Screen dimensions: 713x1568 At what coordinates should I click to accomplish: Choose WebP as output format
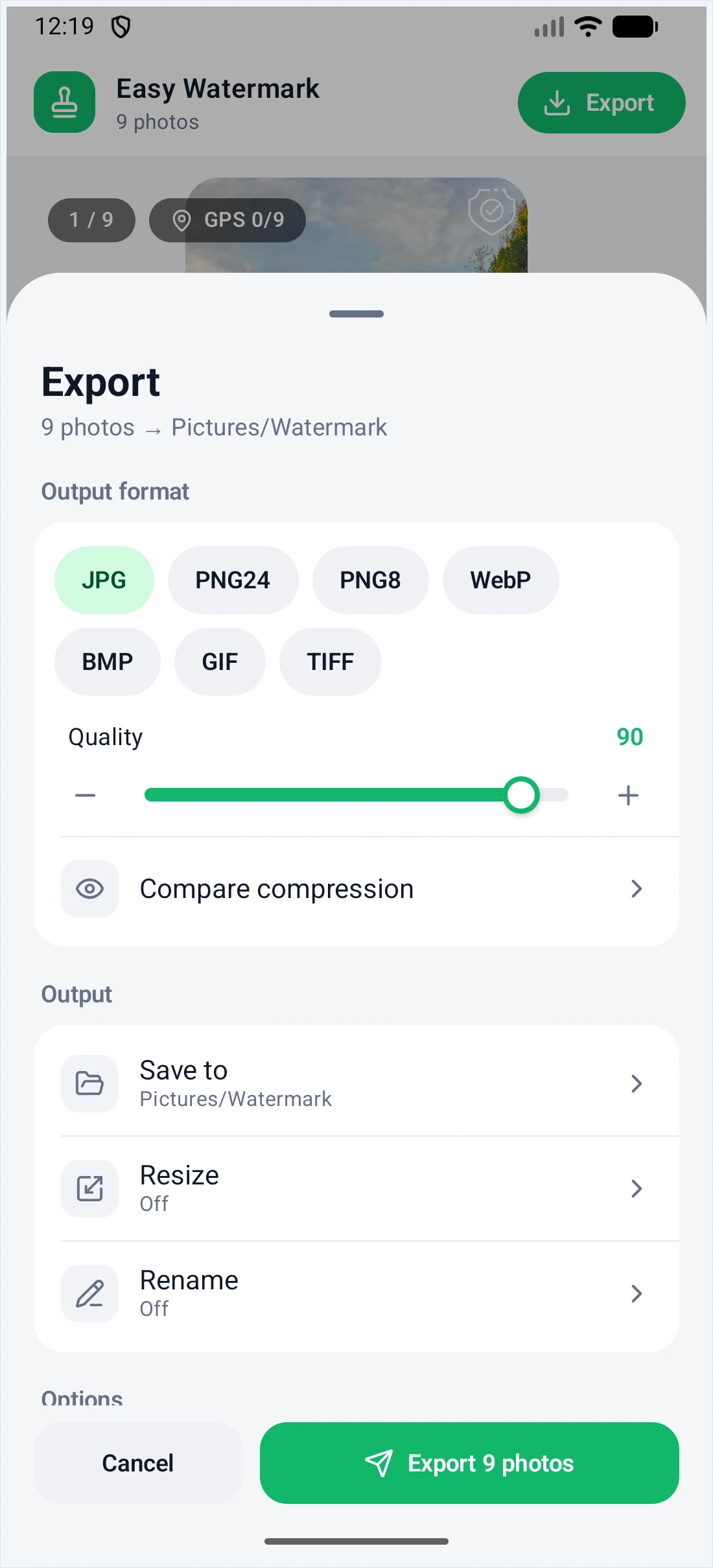(x=500, y=580)
